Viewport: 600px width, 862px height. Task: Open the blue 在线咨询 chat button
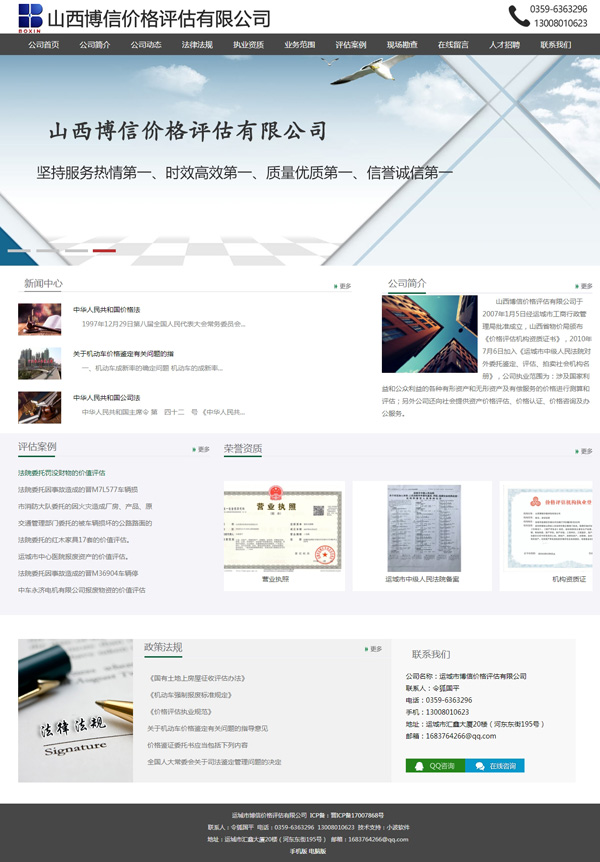(494, 766)
